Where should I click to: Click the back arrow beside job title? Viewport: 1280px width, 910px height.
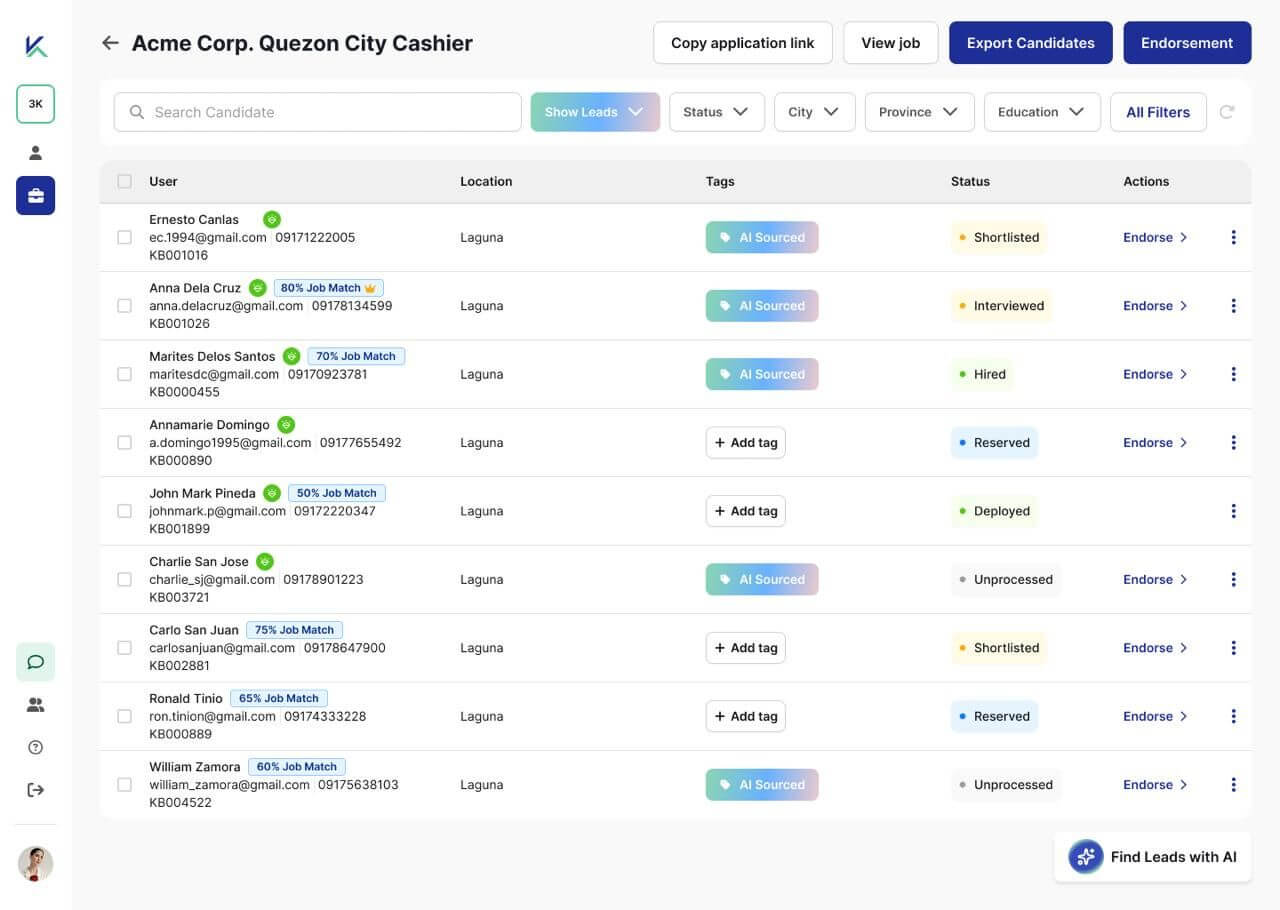tap(110, 43)
